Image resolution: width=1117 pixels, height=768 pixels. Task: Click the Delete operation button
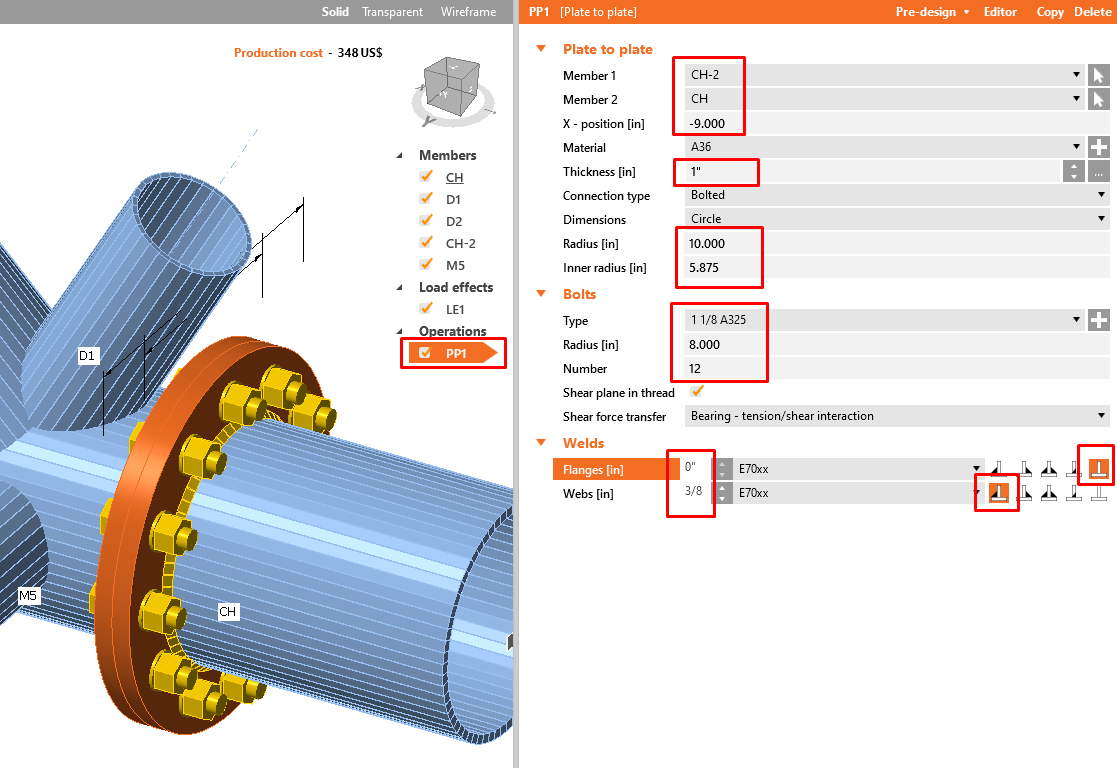tap(1092, 12)
